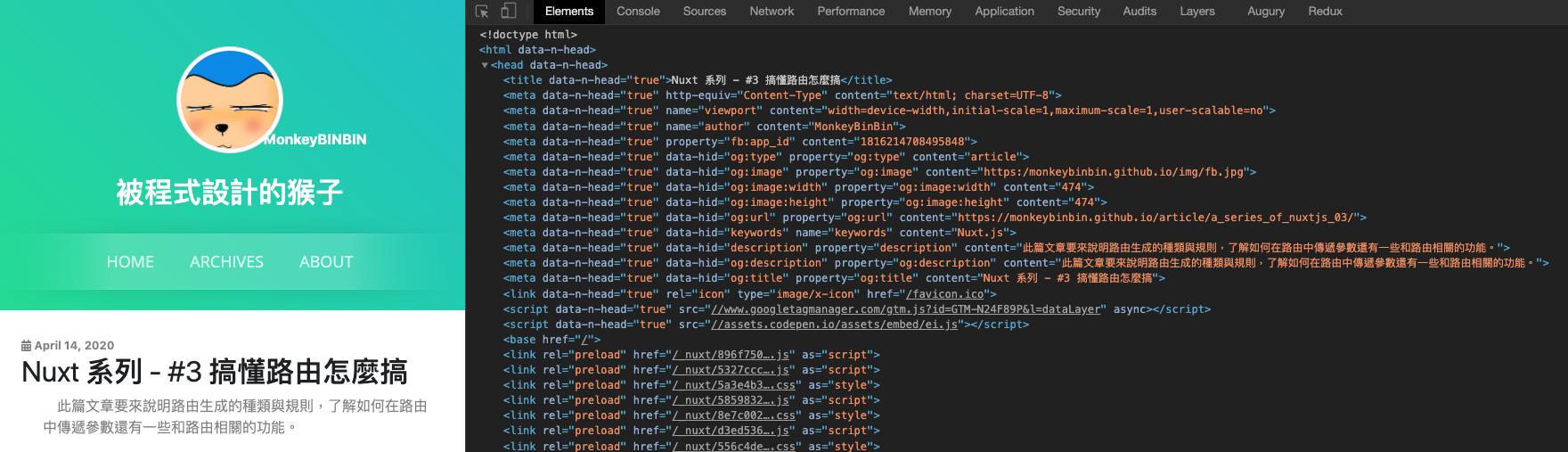Open the Memory tab
The image size is (1568, 452).
tap(930, 12)
